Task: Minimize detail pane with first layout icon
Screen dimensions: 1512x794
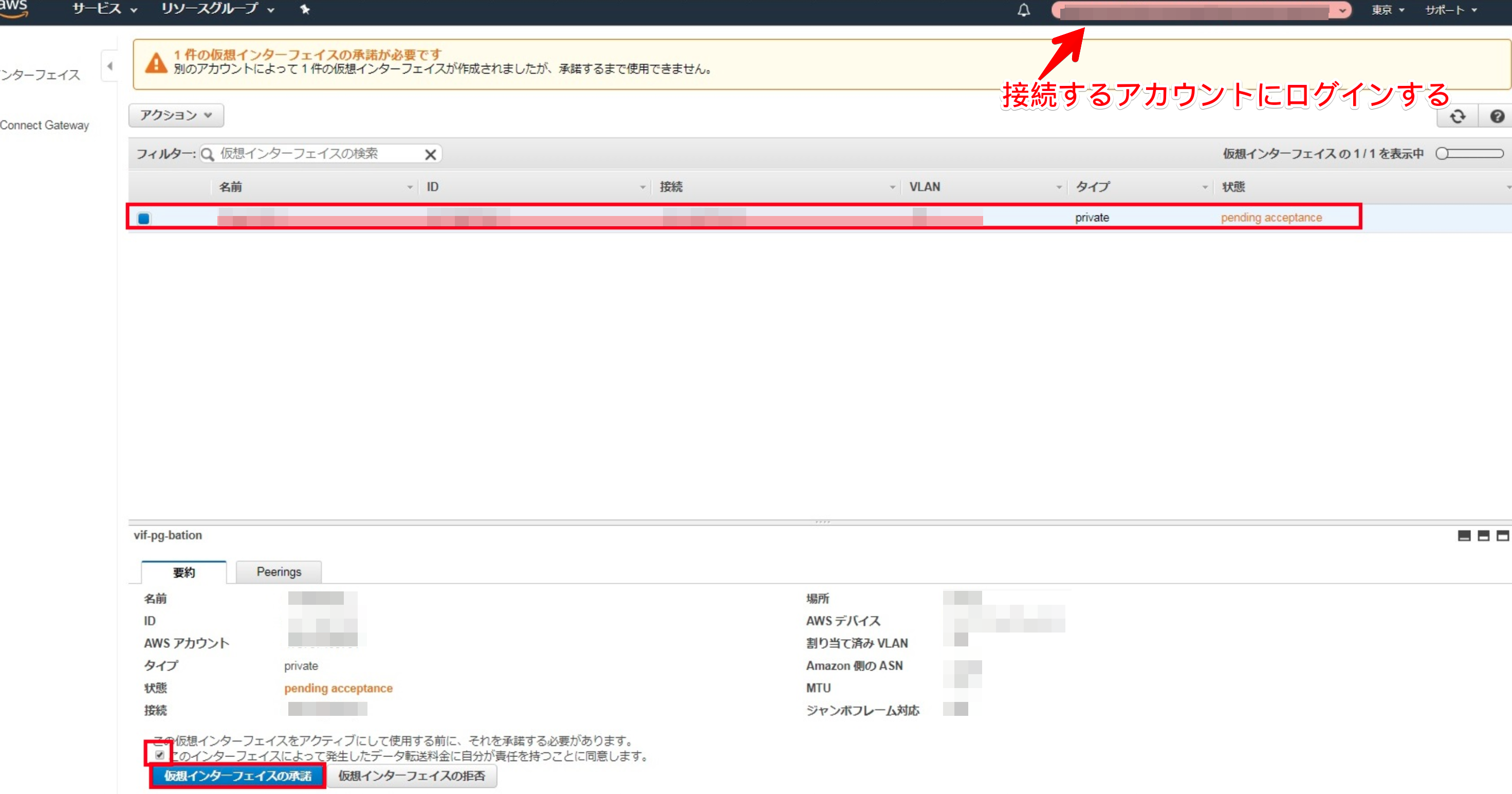Action: pos(1464,536)
